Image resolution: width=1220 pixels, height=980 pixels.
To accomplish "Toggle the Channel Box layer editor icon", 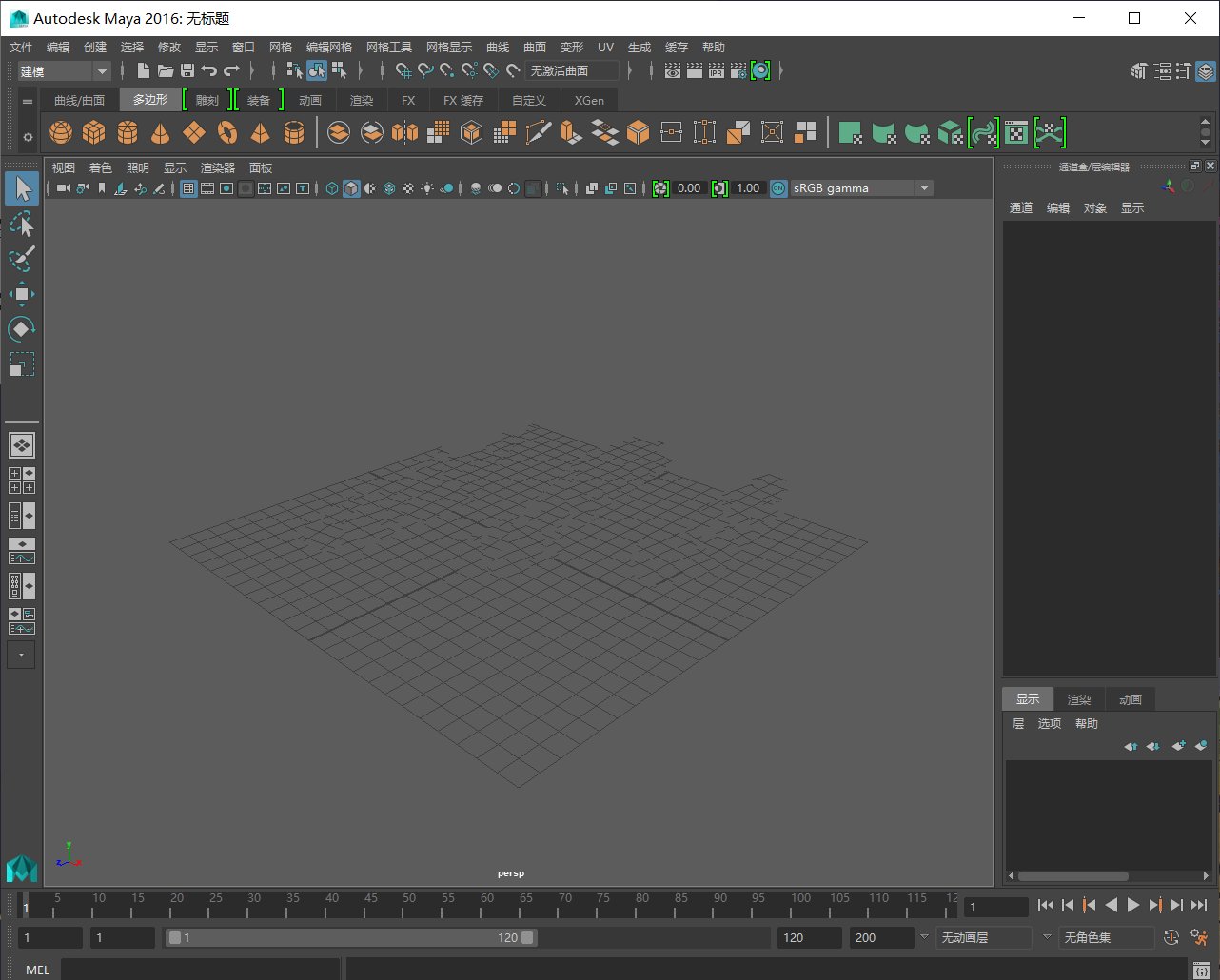I will 1206,70.
